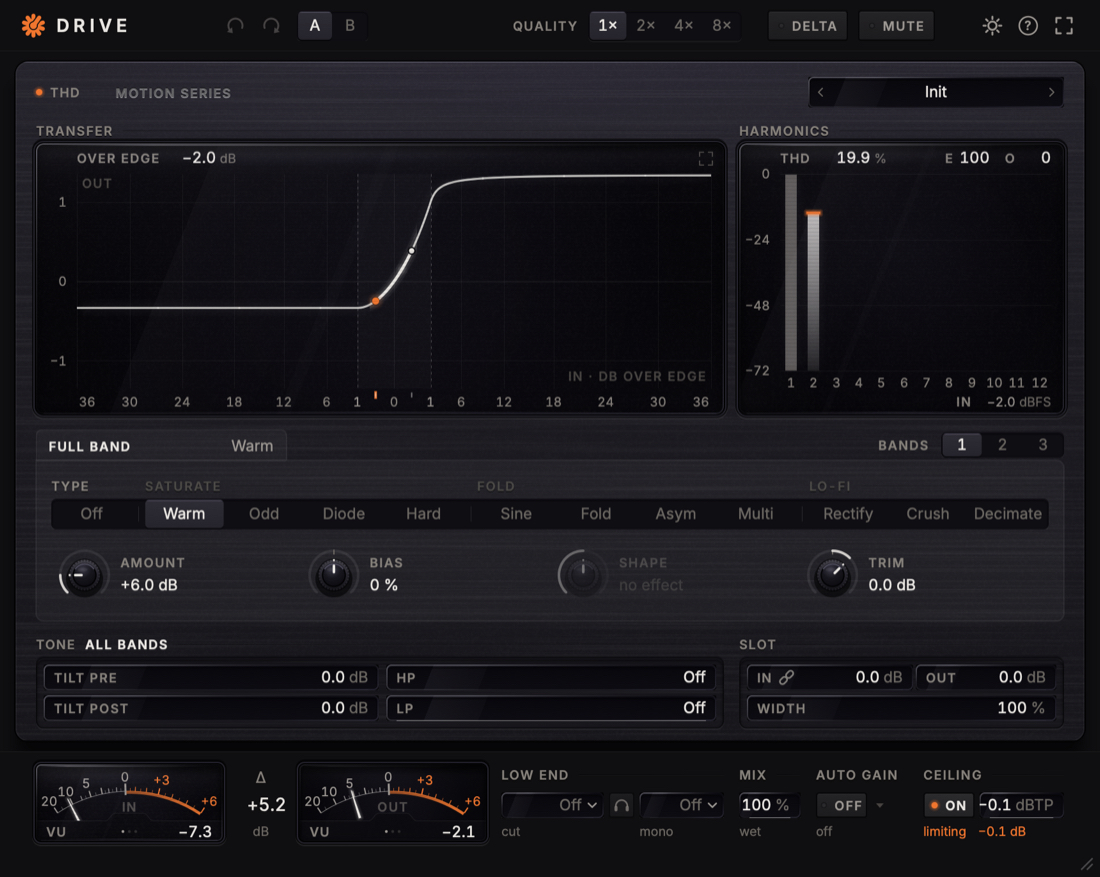Click the TILT POST value field

tap(210, 708)
